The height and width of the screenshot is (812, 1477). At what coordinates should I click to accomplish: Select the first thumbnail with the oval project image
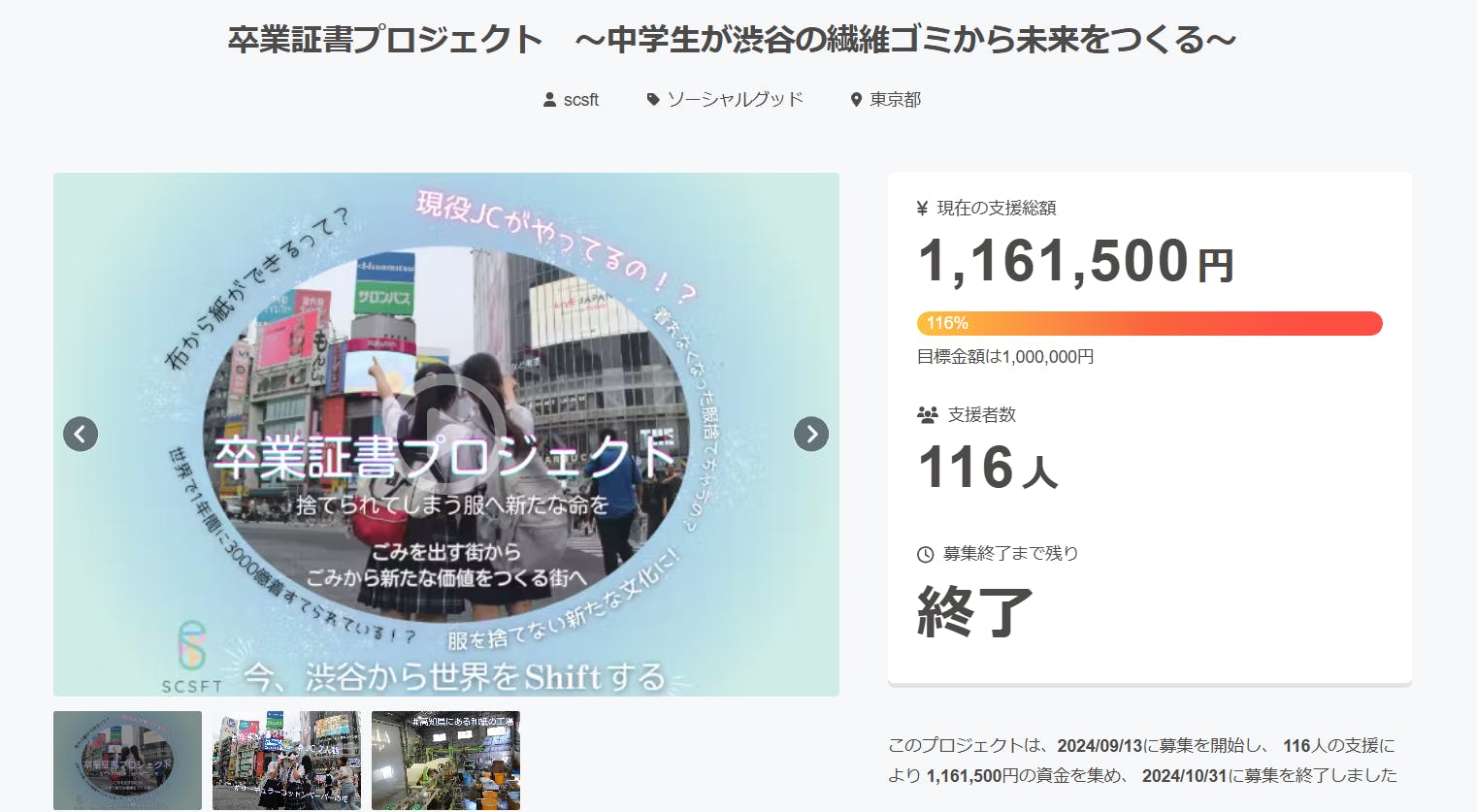(127, 760)
